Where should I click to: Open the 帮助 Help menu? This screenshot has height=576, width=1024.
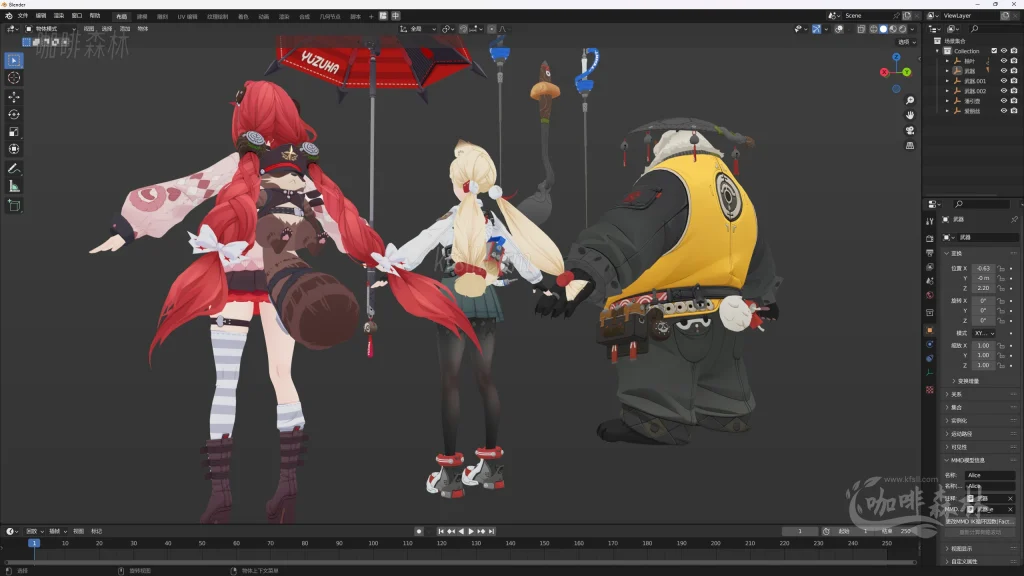tap(95, 16)
